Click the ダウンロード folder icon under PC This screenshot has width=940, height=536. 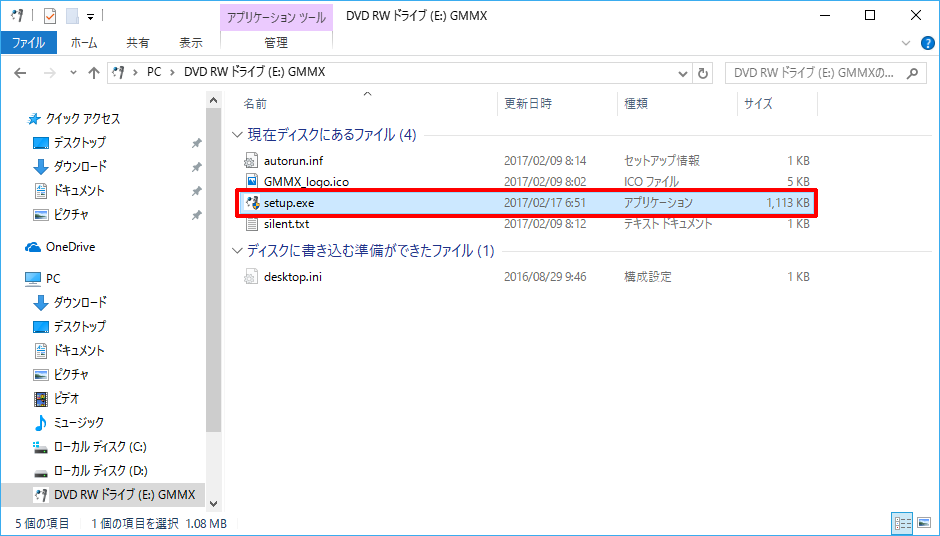40,303
